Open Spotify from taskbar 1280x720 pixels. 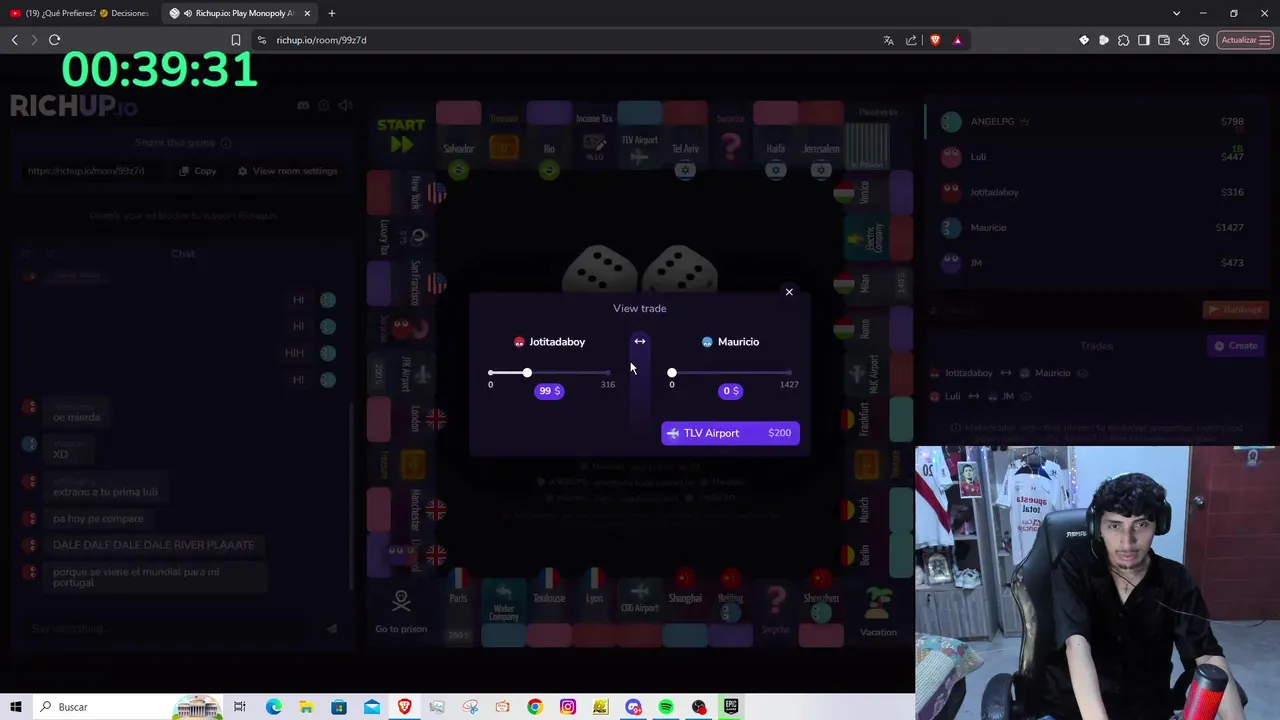[666, 707]
